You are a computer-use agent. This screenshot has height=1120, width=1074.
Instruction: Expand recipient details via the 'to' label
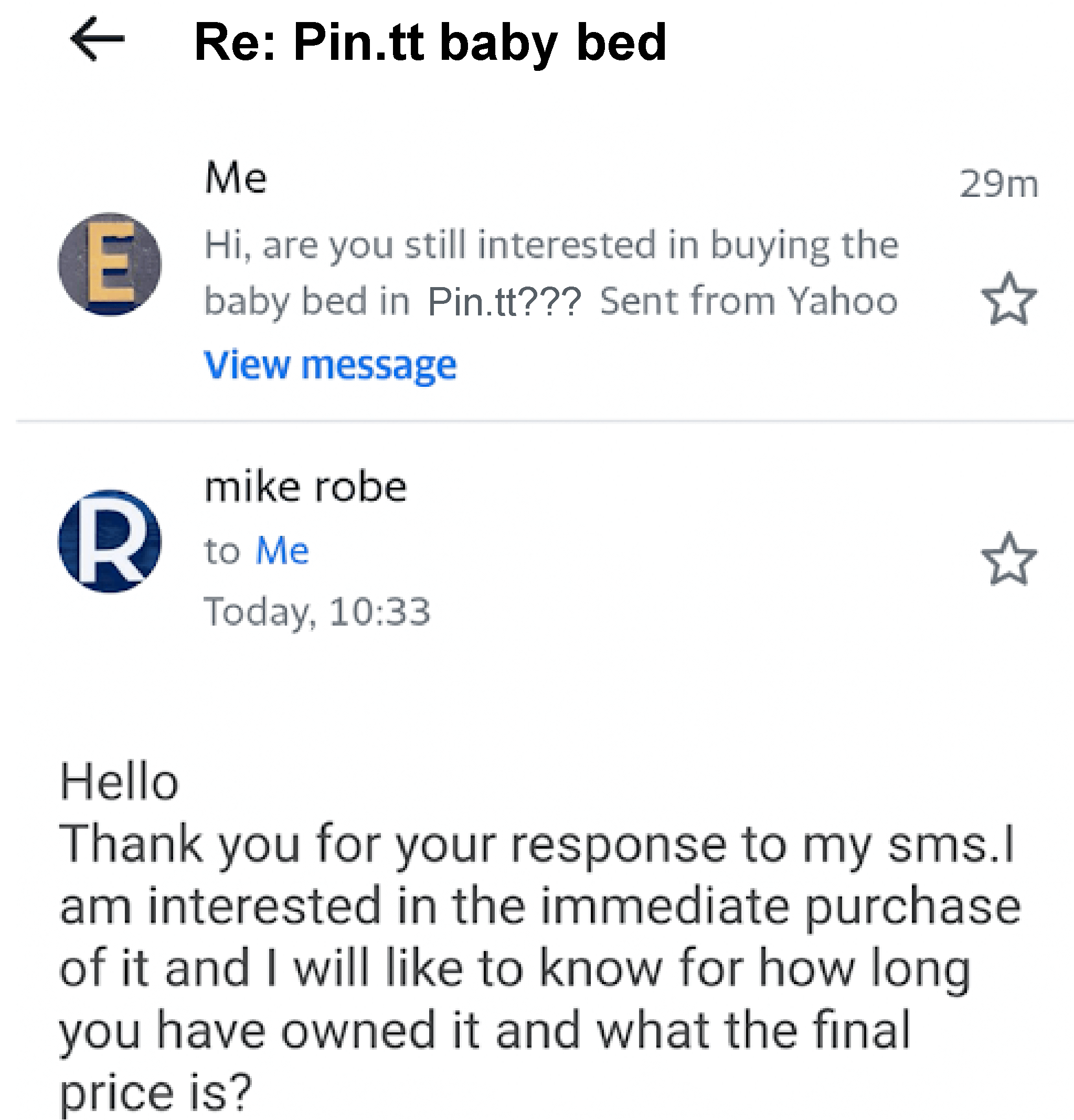click(x=221, y=552)
